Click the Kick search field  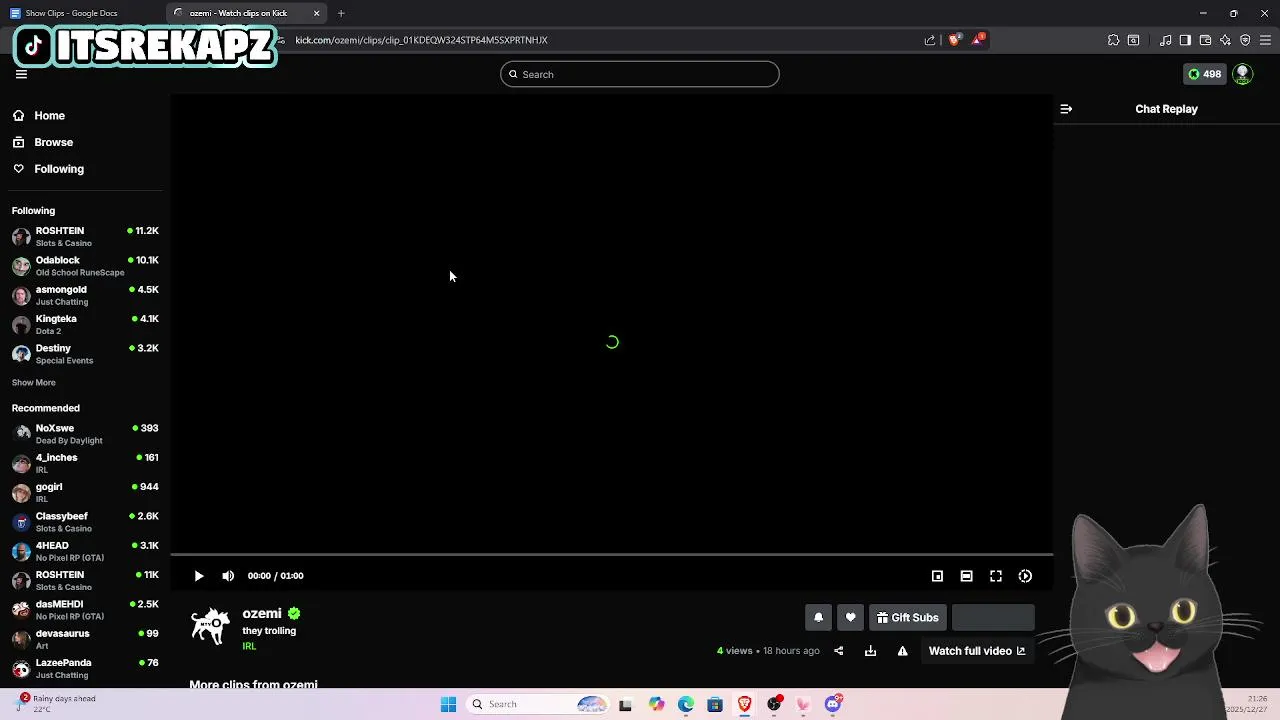640,74
